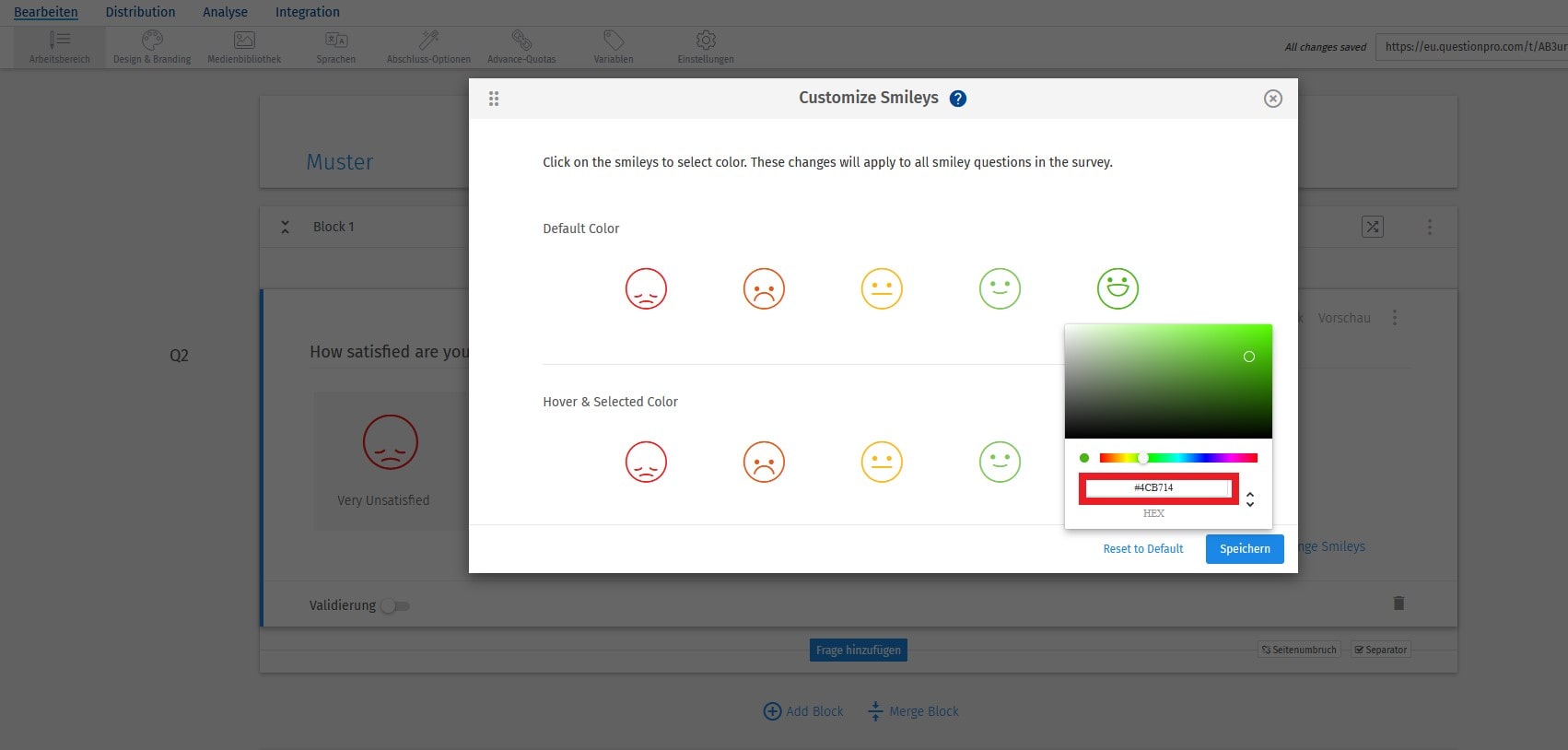
Task: Insert a Separator
Action: (1381, 650)
